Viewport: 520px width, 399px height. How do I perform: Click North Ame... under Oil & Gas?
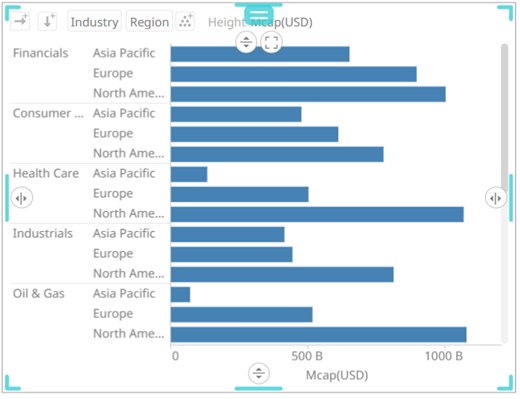point(129,333)
